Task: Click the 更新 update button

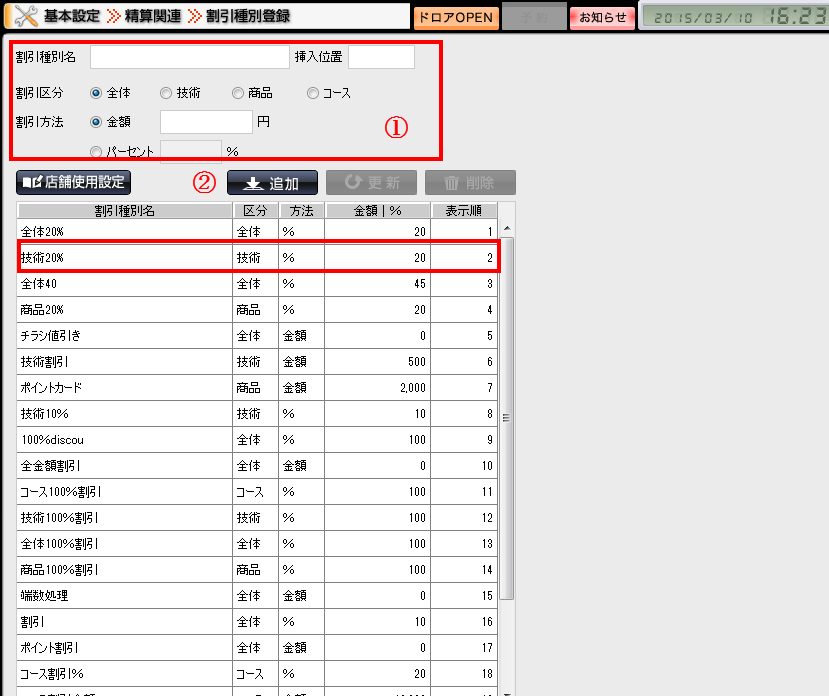Action: pyautogui.click(x=370, y=183)
